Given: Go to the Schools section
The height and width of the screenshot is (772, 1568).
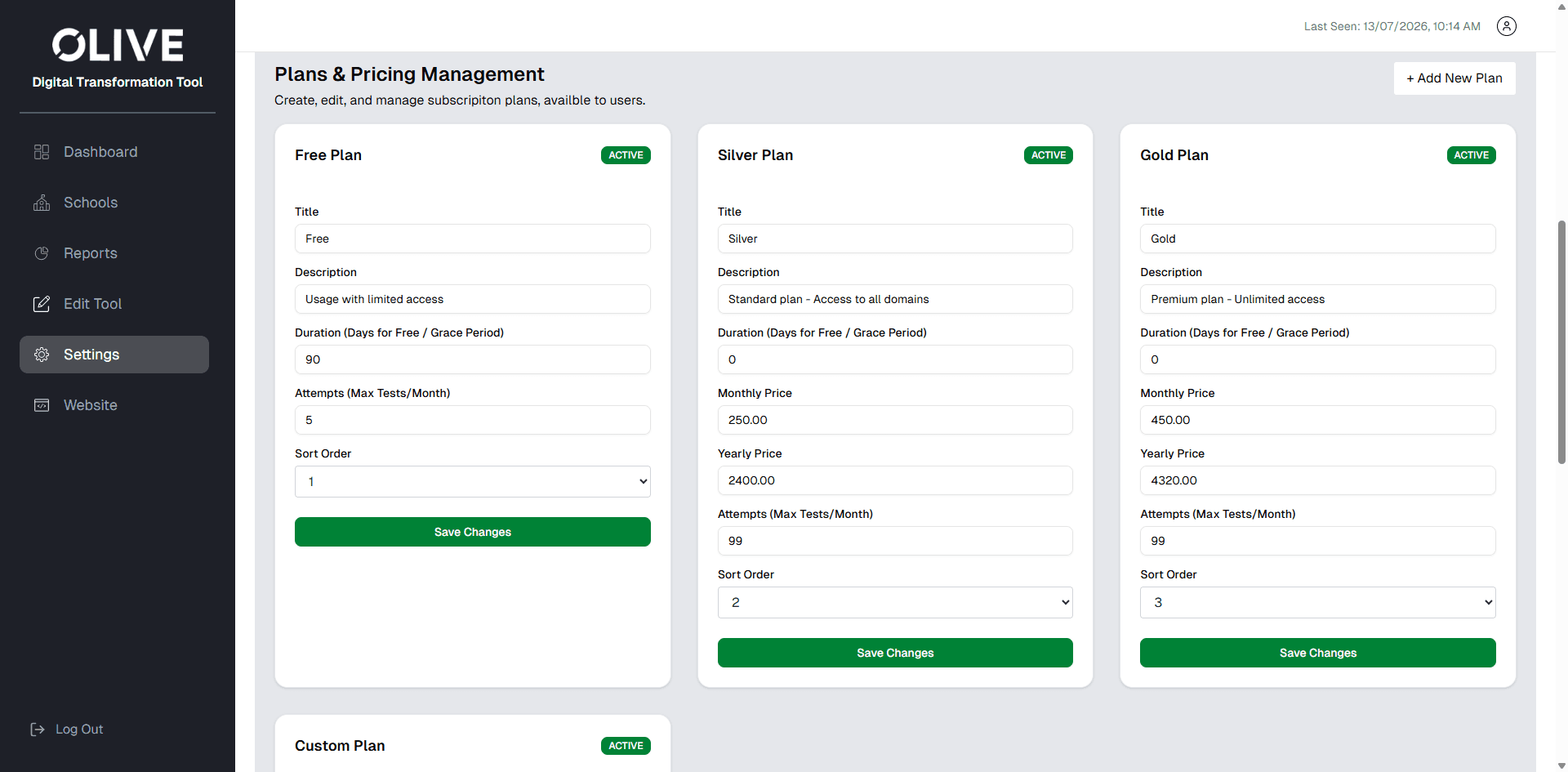Looking at the screenshot, I should click(114, 203).
